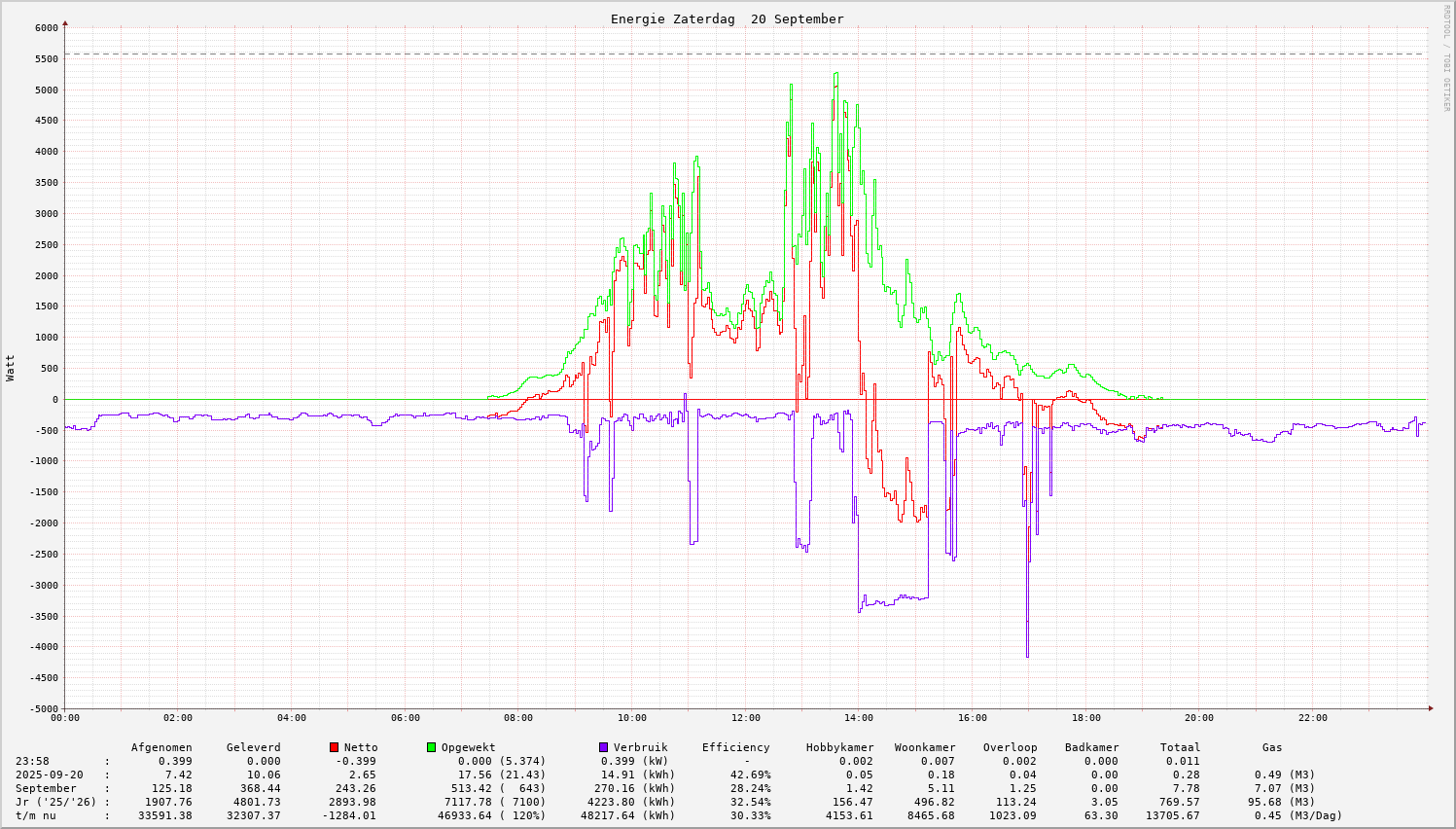Click the Hobbykamer column header
This screenshot has height=829, width=1456.
(x=839, y=747)
